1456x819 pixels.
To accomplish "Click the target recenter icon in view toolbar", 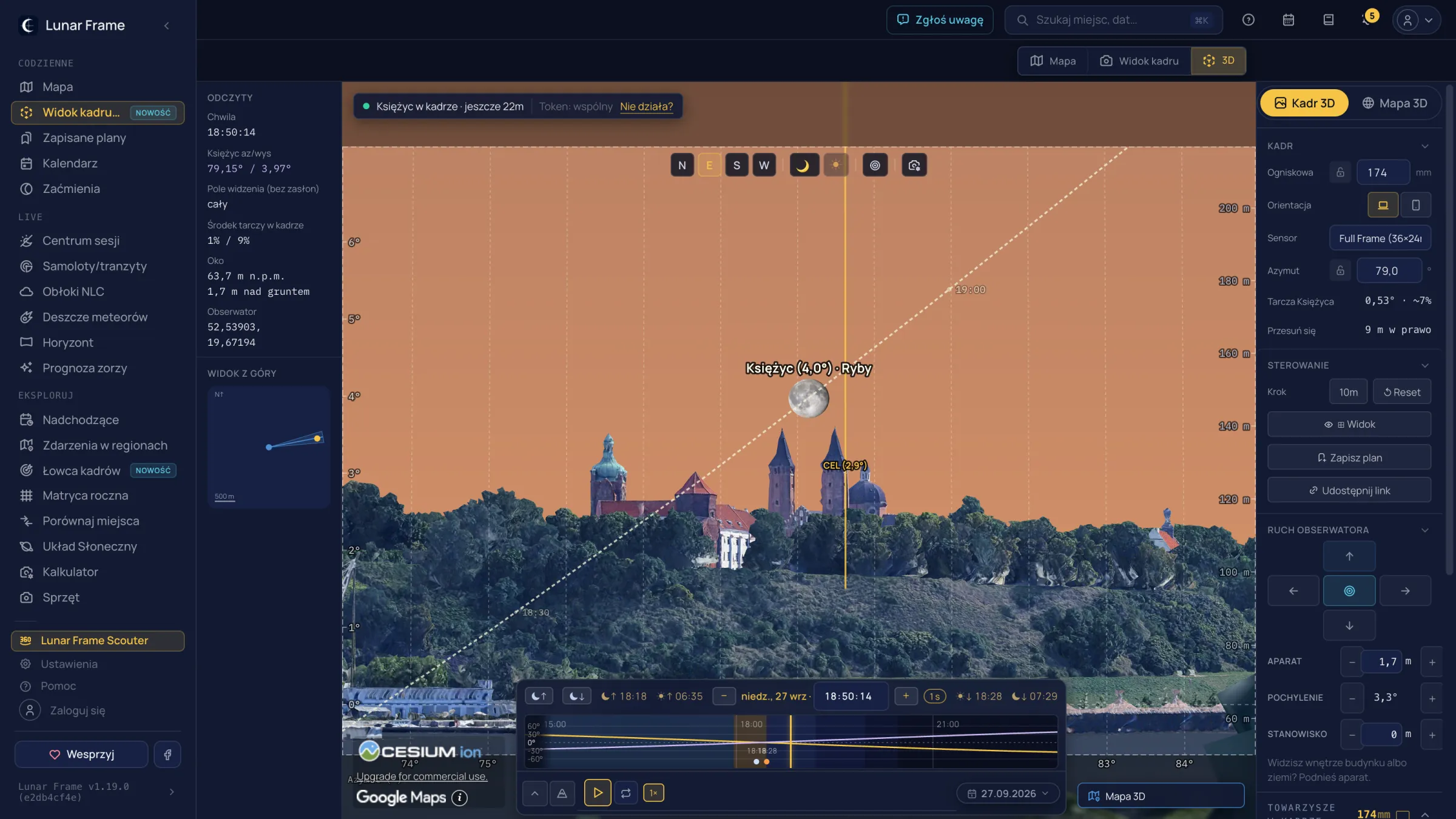I will pos(875,165).
